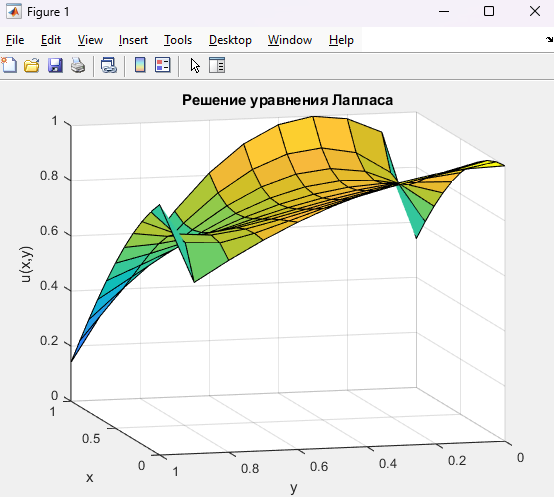Viewport: 554px width, 497px height.
Task: Insert a colorbar using toolbar icon
Action: click(140, 65)
